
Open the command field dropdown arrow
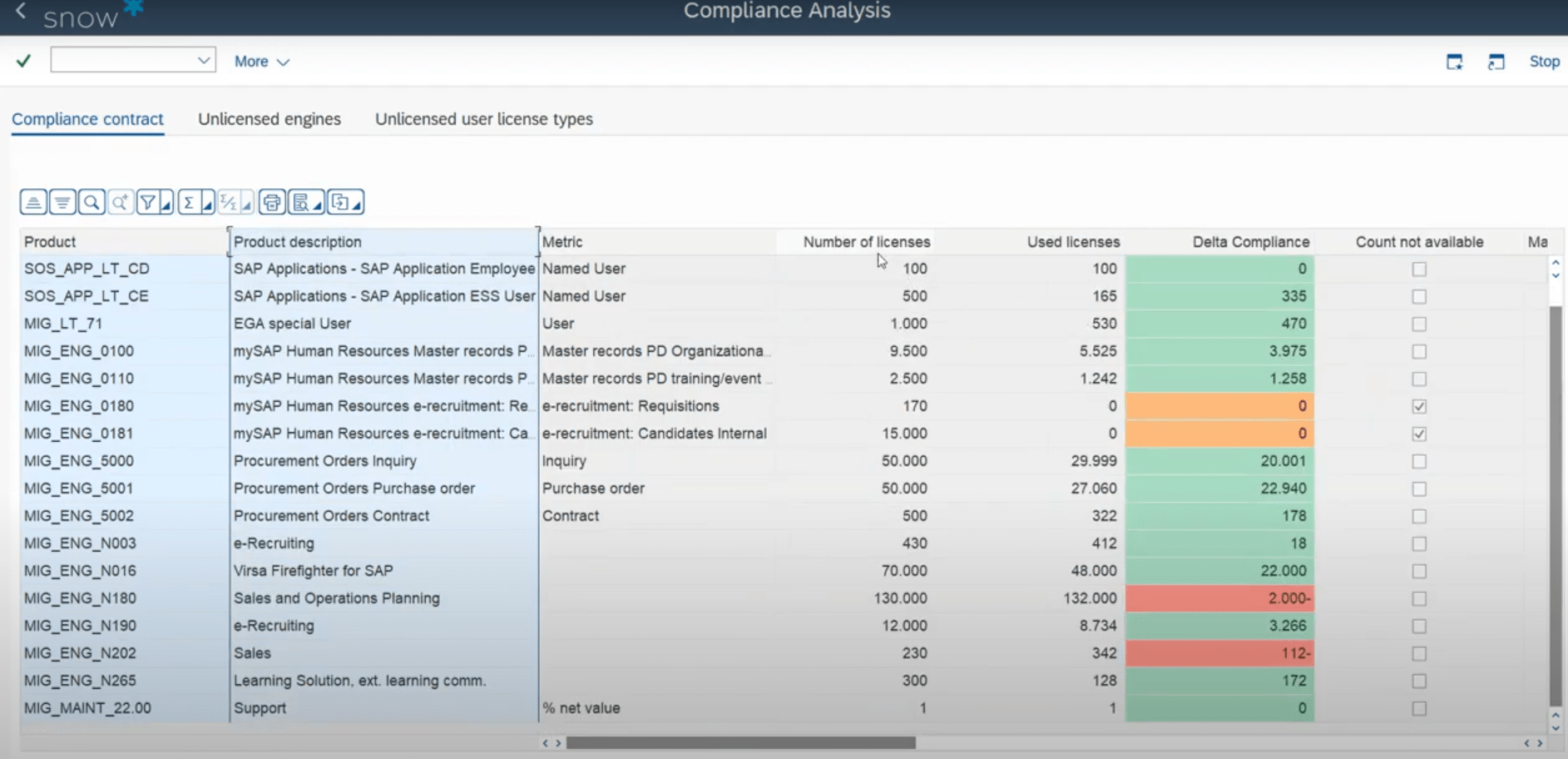(205, 60)
